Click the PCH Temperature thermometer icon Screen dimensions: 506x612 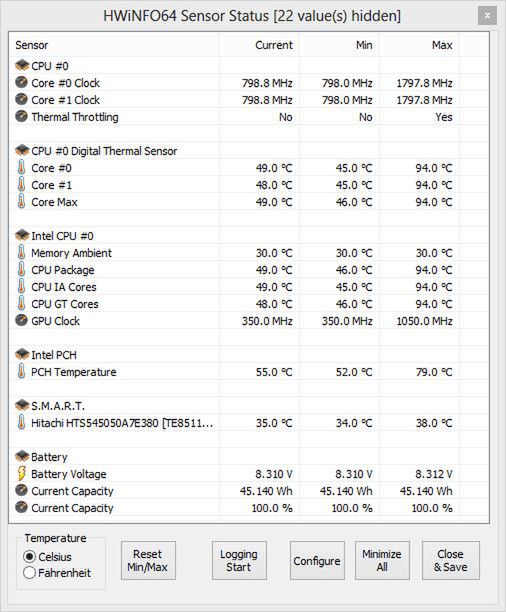pos(21,371)
